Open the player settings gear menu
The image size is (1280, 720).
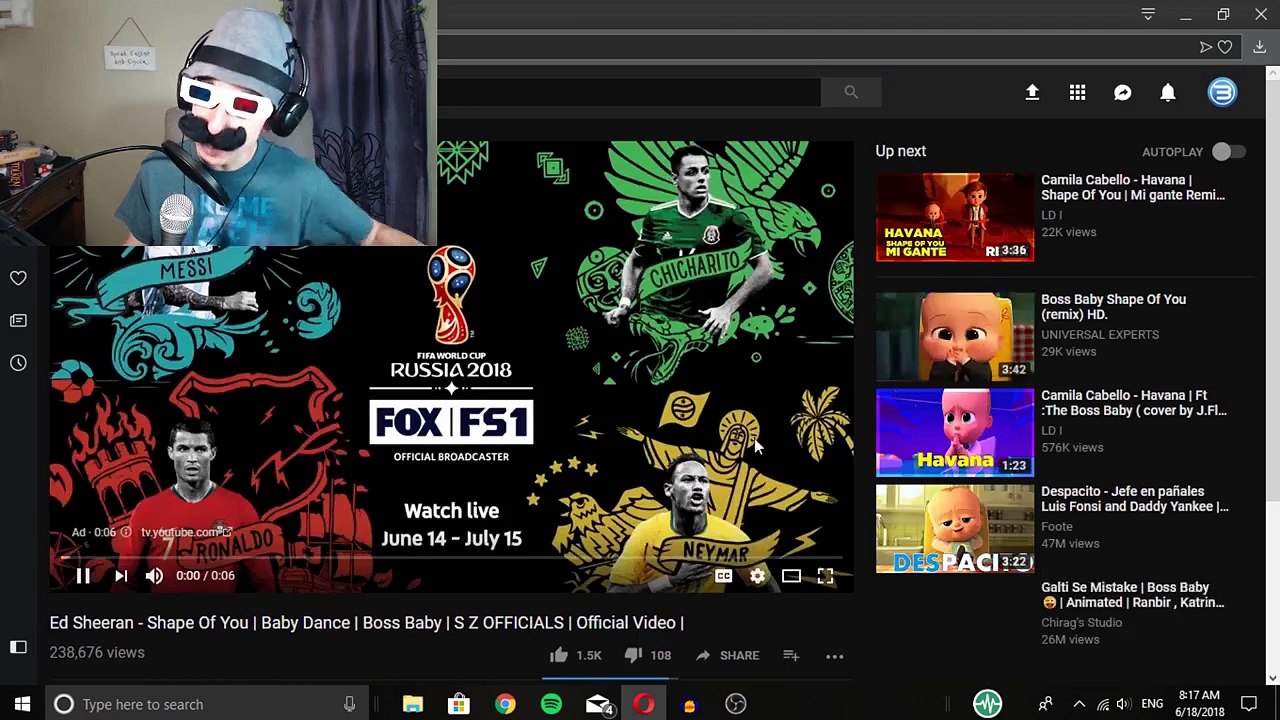(757, 576)
